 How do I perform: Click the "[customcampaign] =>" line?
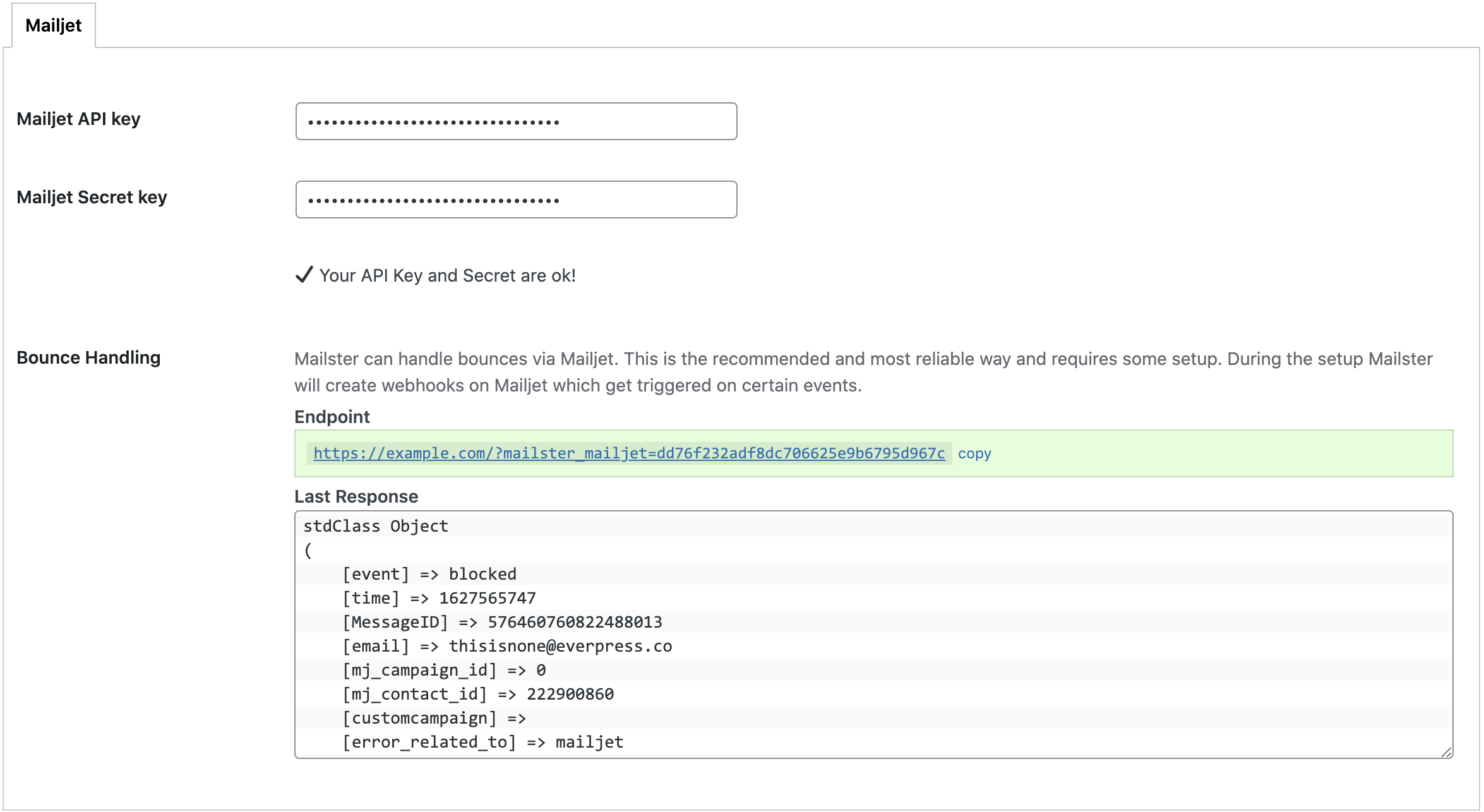434,718
